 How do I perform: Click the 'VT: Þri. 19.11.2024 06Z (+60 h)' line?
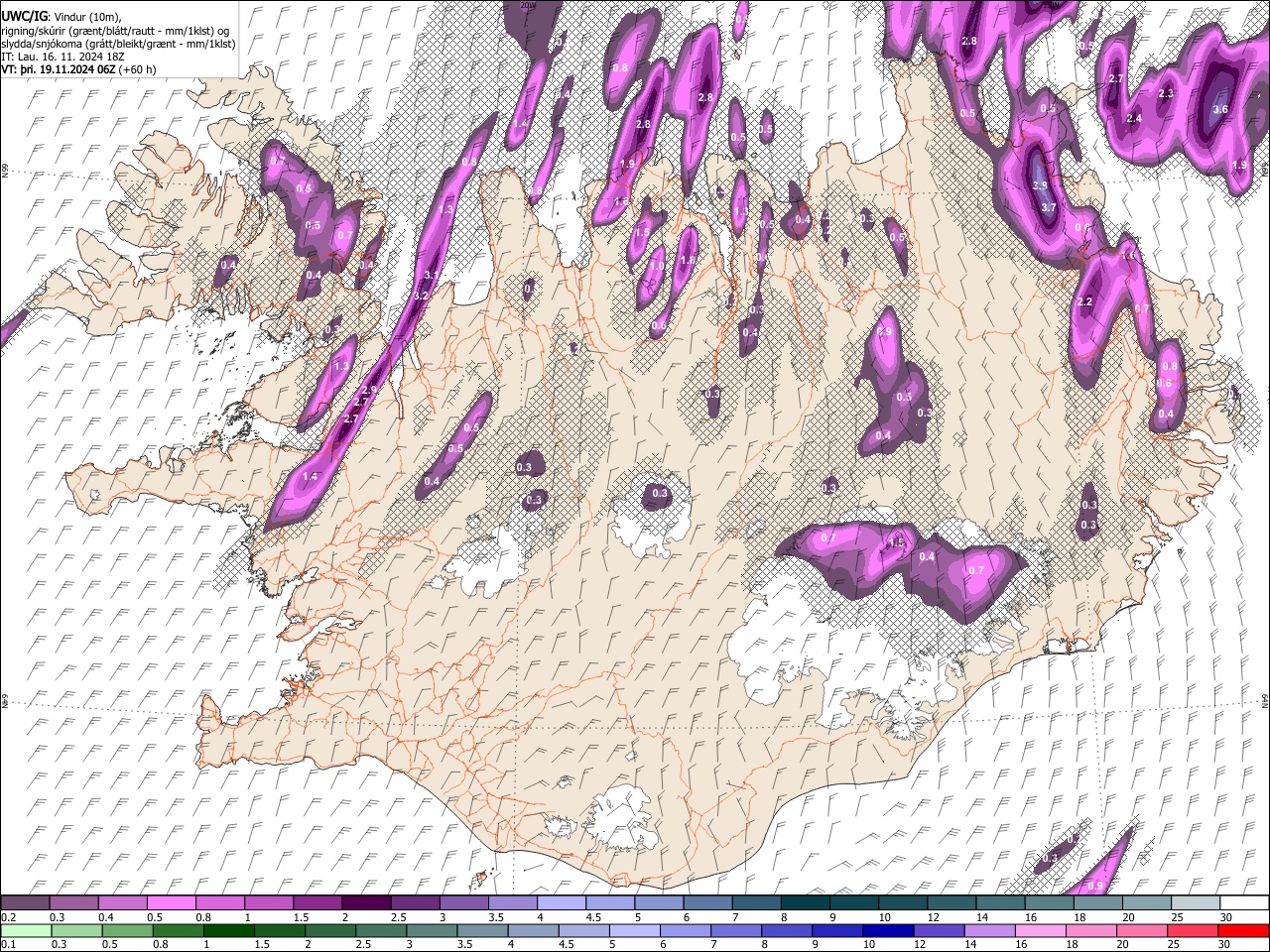pyautogui.click(x=78, y=69)
